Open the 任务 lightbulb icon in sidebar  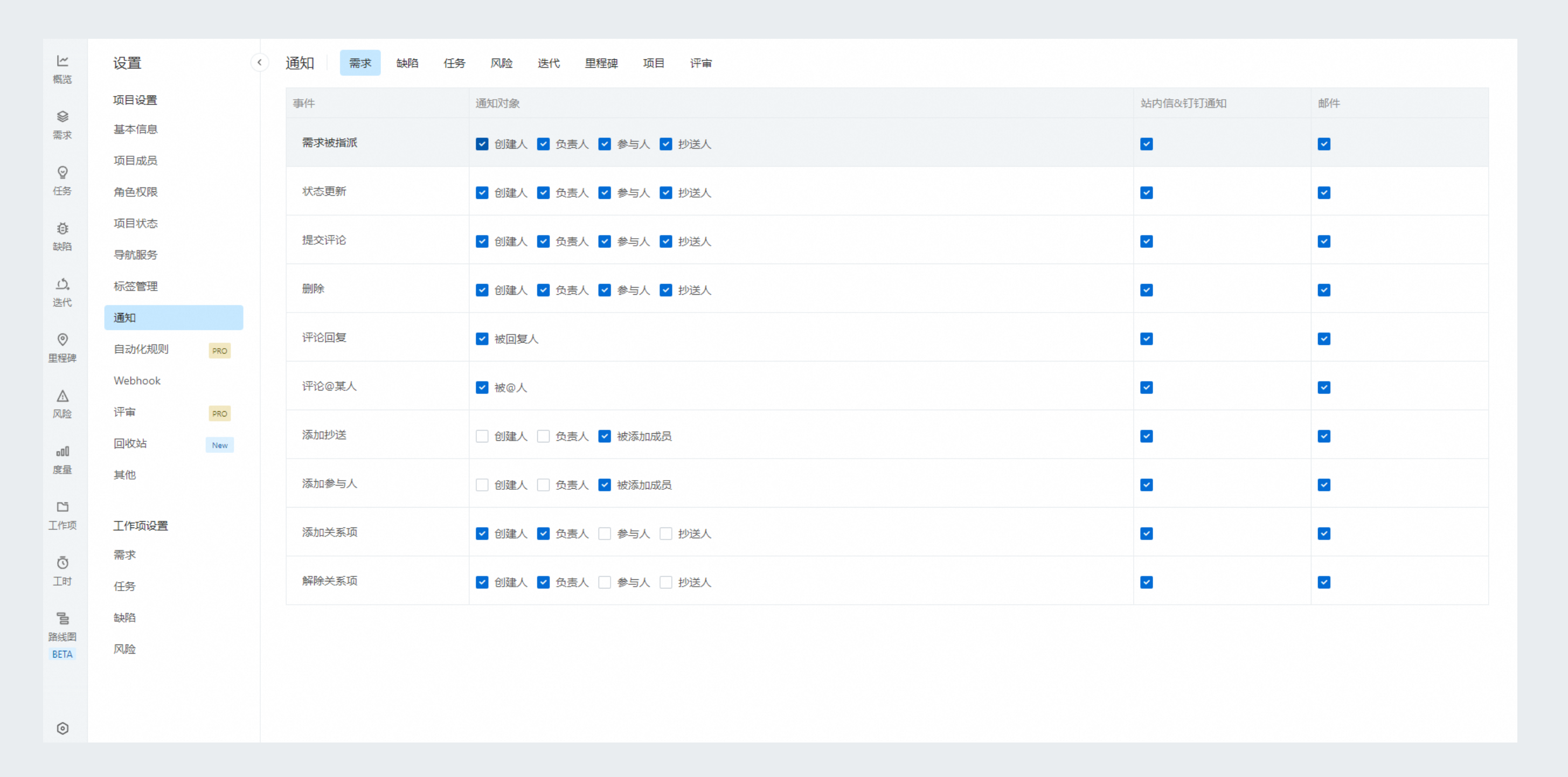62,172
